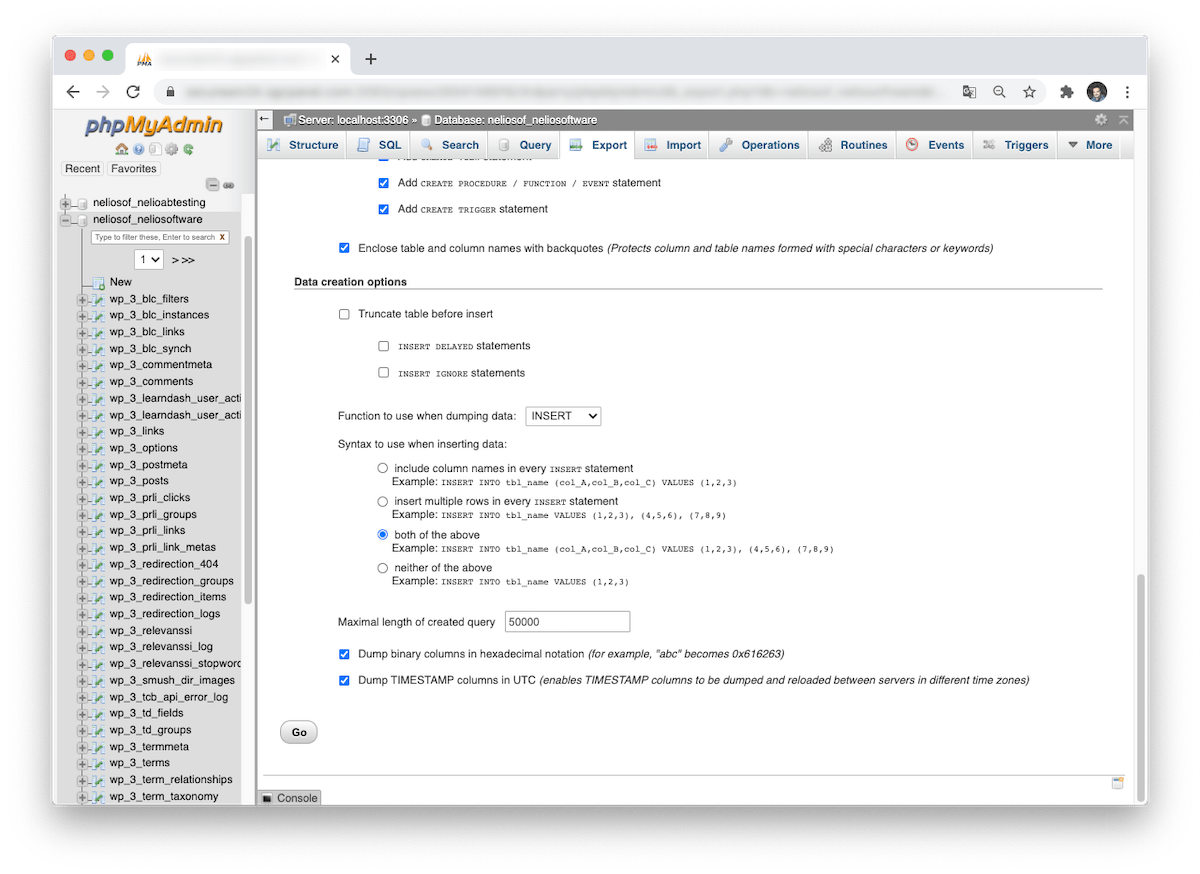1200x874 pixels.
Task: Collapse all navigation tree icon
Action: pos(212,185)
